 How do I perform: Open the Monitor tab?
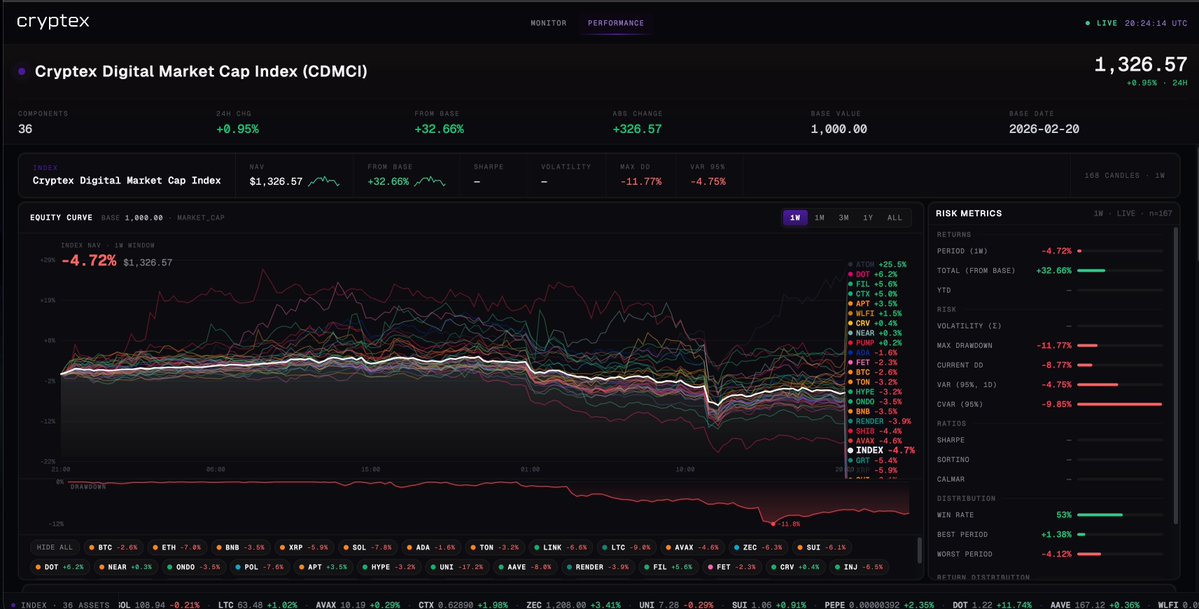point(548,23)
